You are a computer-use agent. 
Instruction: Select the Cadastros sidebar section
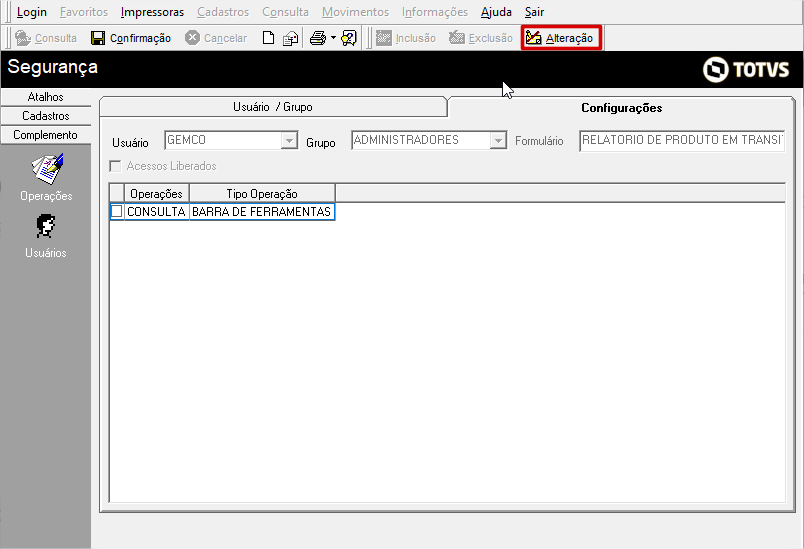click(x=46, y=116)
